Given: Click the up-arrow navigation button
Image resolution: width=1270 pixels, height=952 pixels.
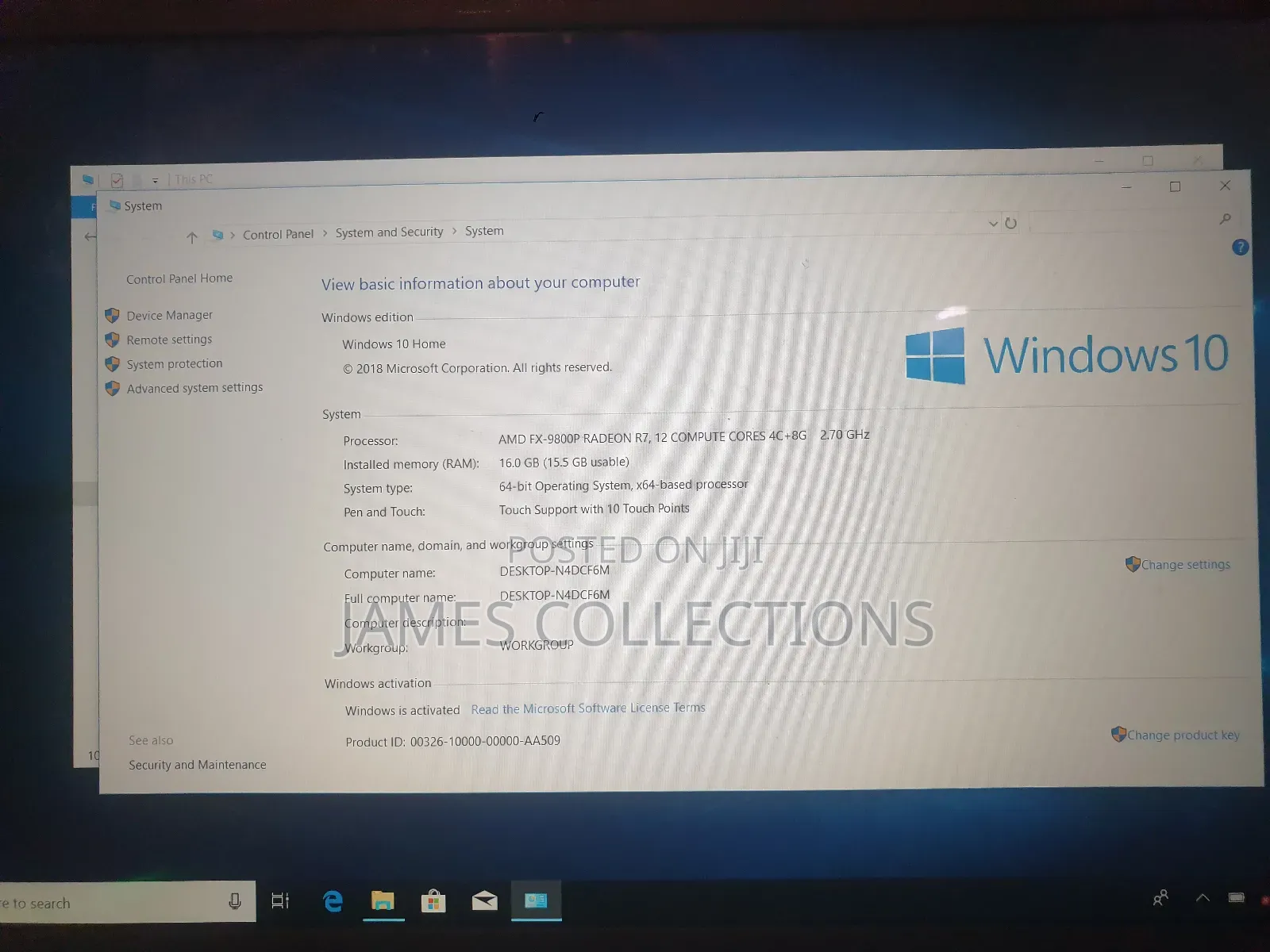Looking at the screenshot, I should pos(191,237).
